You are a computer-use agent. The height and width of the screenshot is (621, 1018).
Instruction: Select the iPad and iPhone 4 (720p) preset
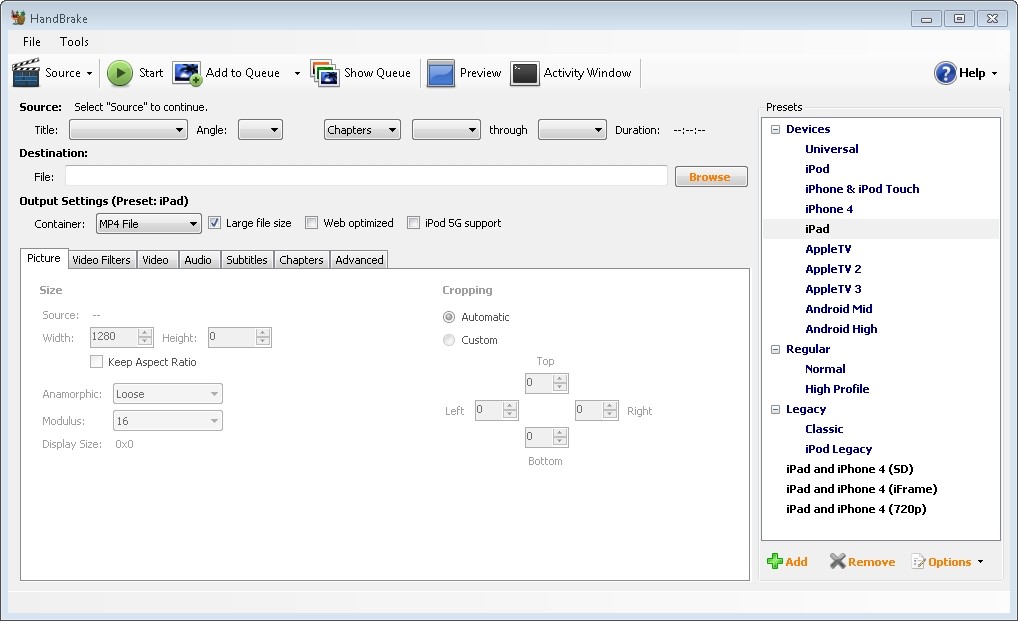pyautogui.click(x=856, y=509)
